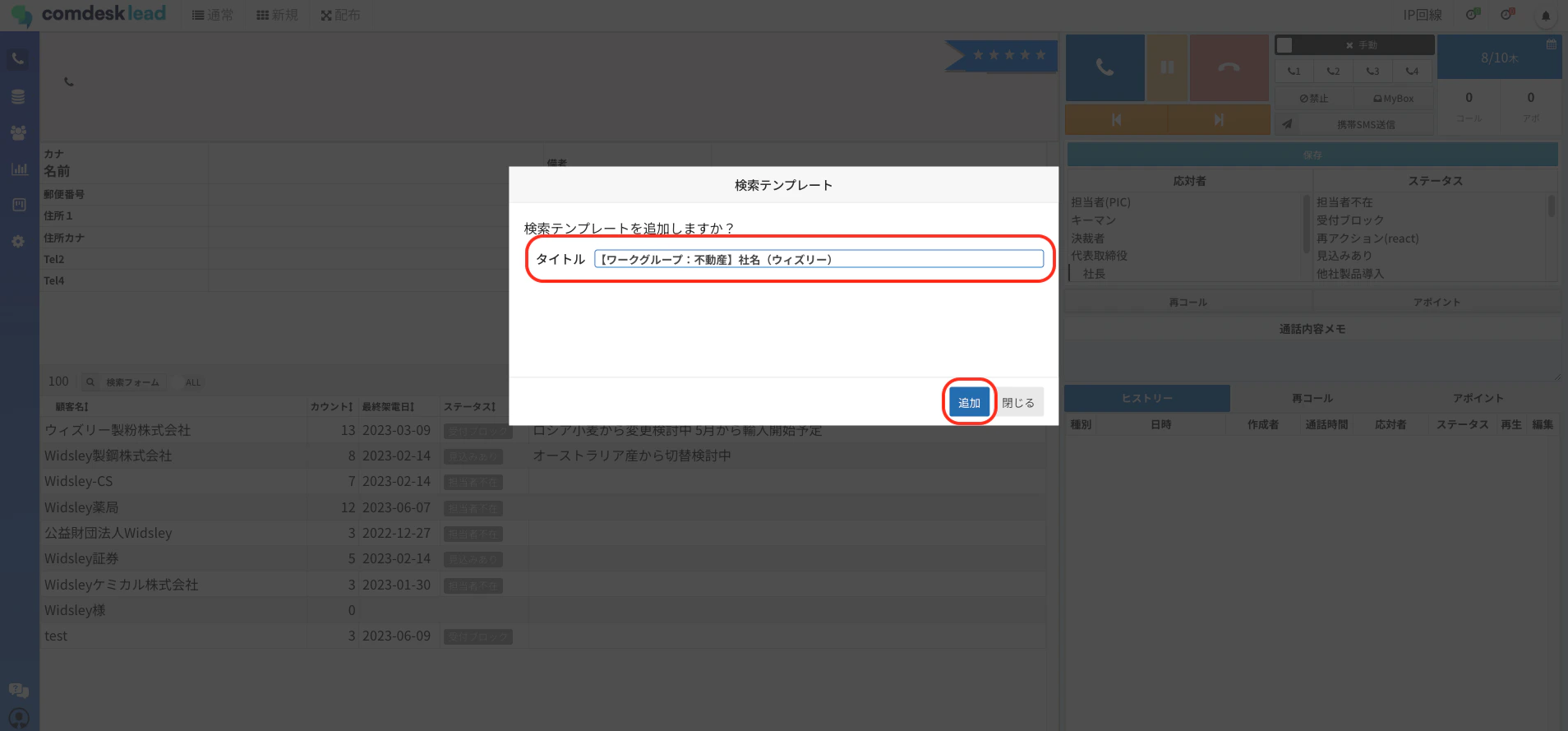Select キーマン in 応対者 list

tap(1093, 220)
